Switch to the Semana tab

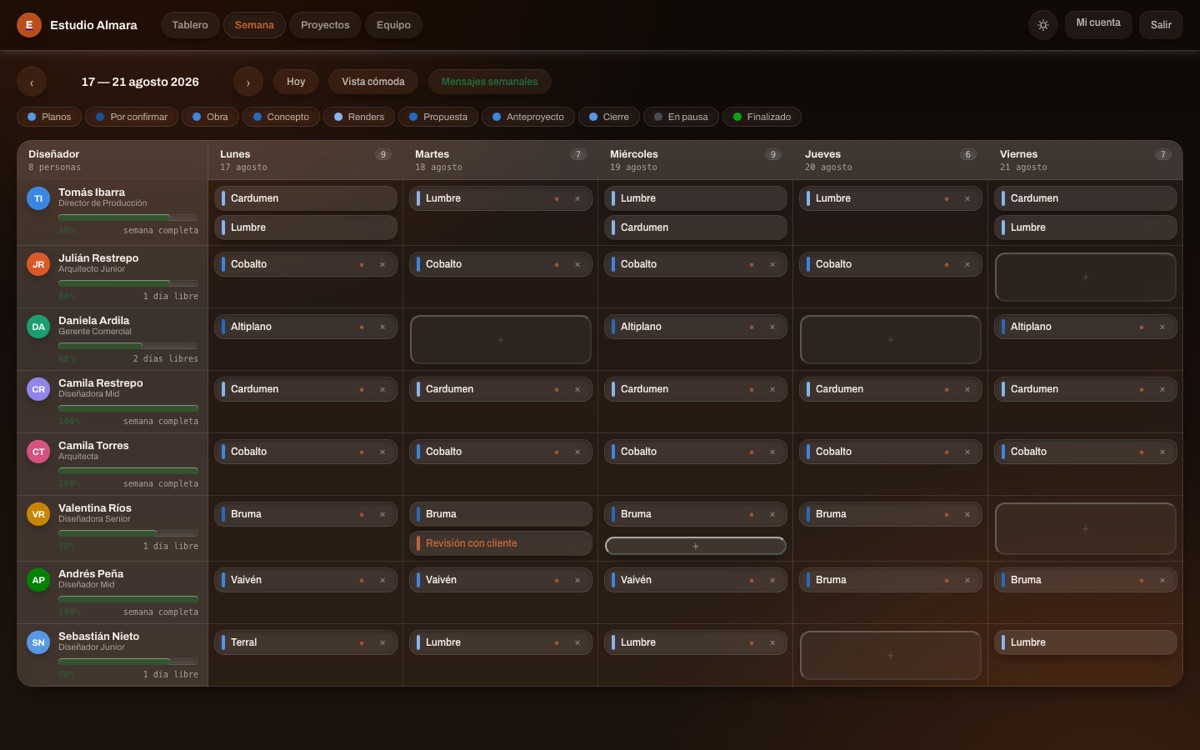tap(254, 25)
